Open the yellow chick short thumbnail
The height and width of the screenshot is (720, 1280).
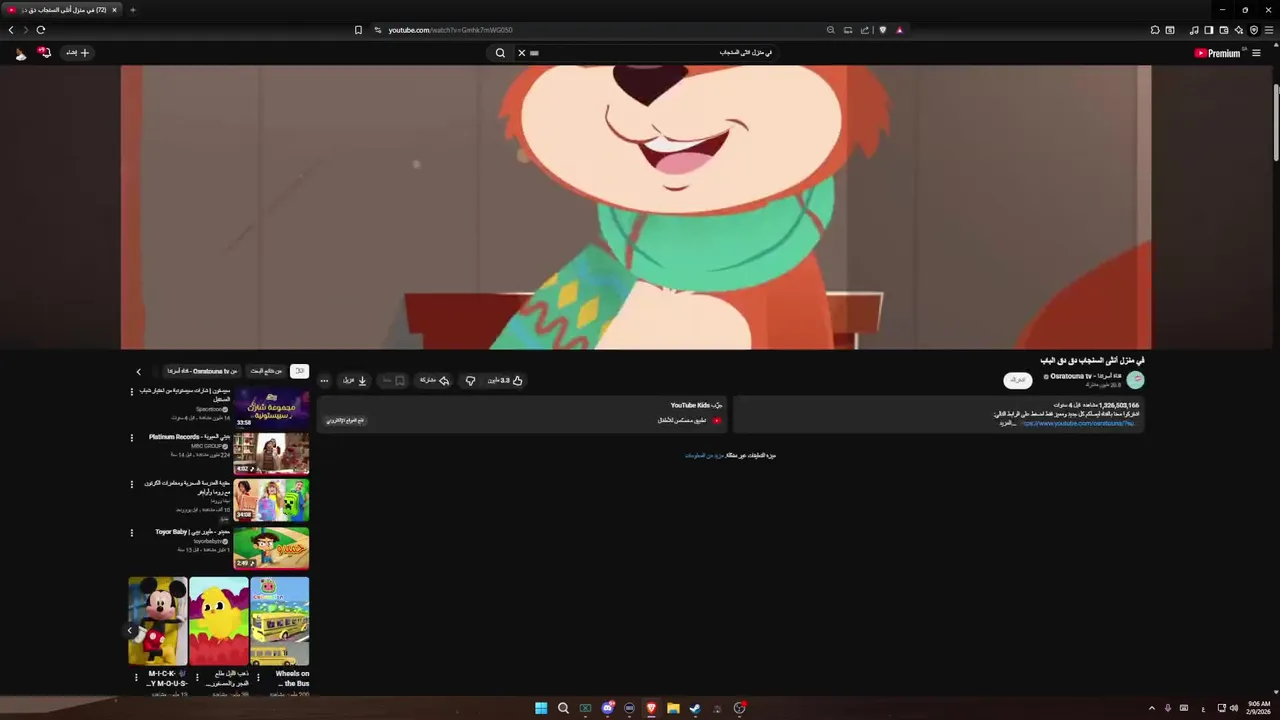coord(219,621)
